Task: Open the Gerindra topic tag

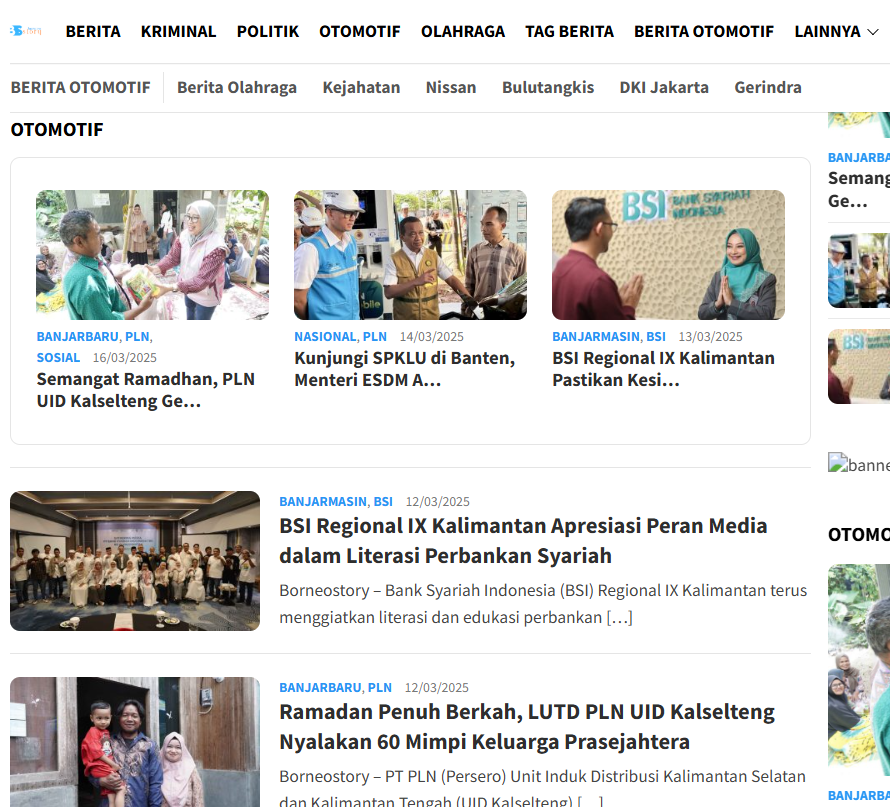Action: click(x=767, y=87)
